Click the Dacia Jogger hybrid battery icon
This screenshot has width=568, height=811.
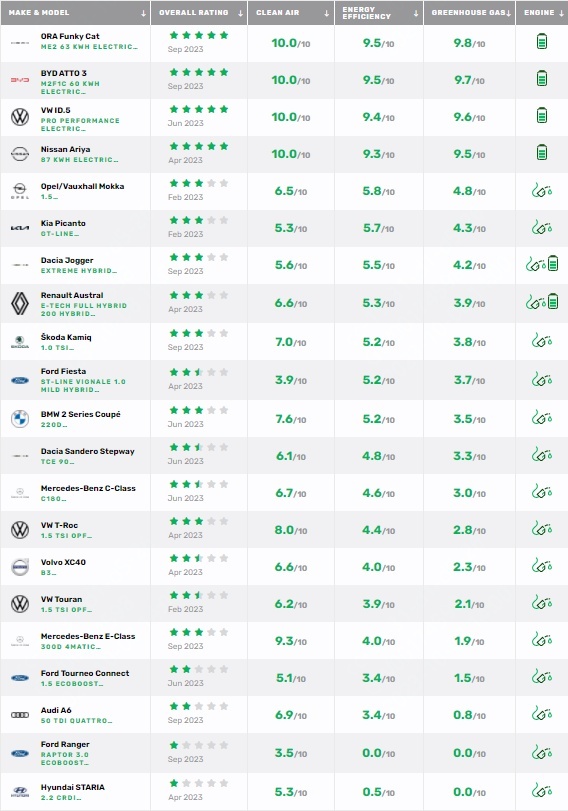(x=552, y=264)
